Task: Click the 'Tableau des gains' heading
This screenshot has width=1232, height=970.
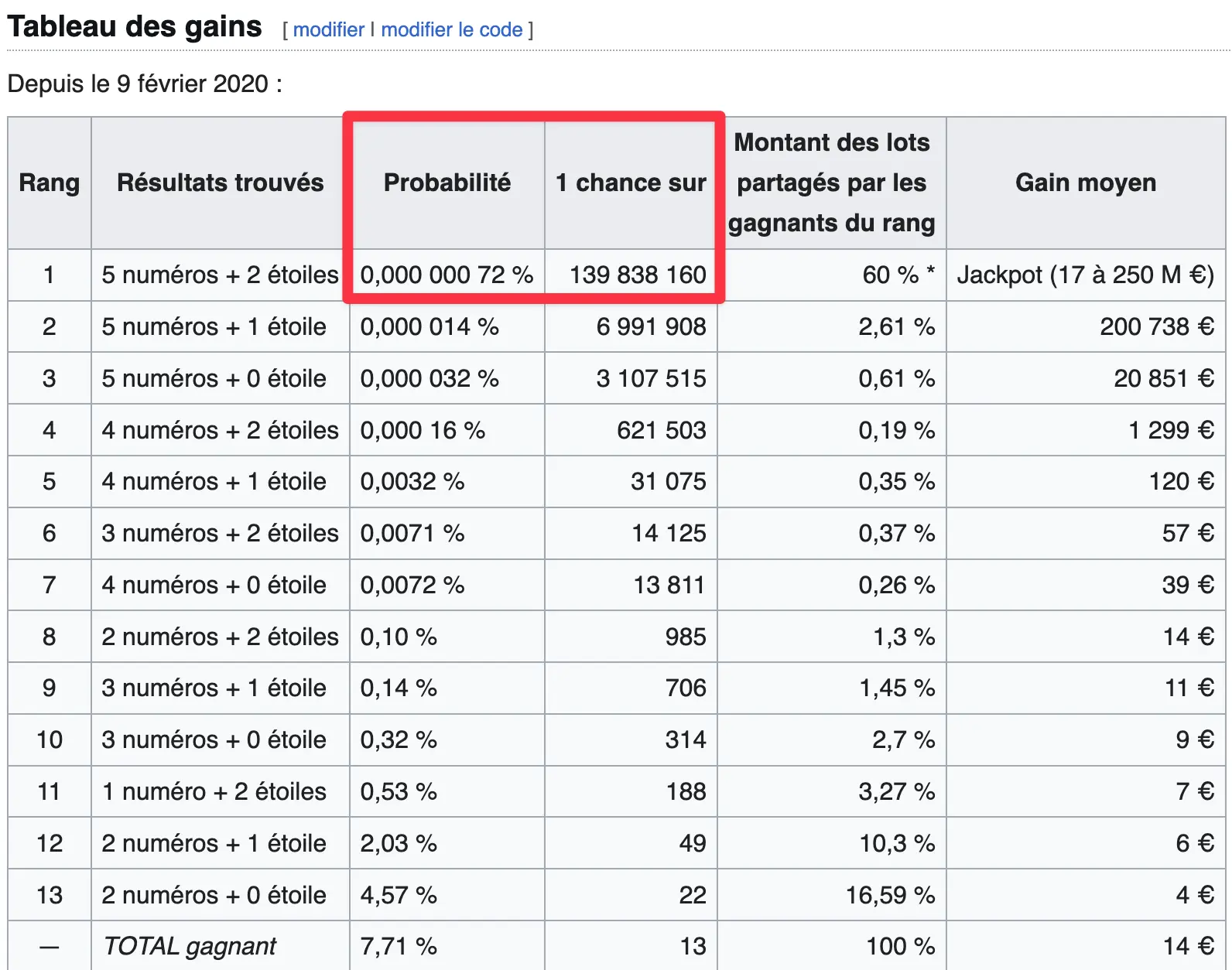Action: point(135,27)
